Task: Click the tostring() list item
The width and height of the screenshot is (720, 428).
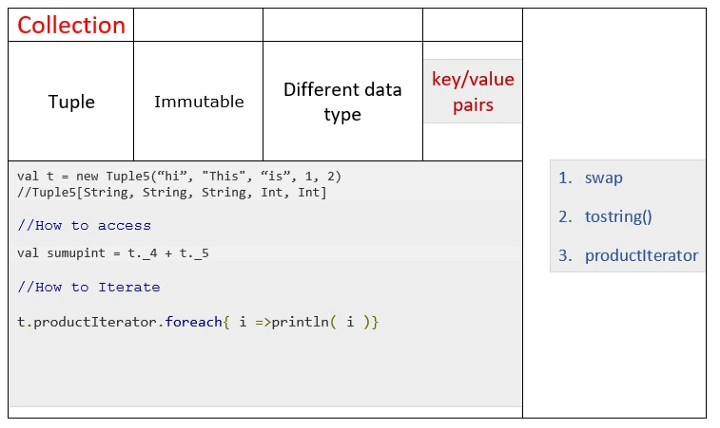Action: pyautogui.click(x=618, y=216)
